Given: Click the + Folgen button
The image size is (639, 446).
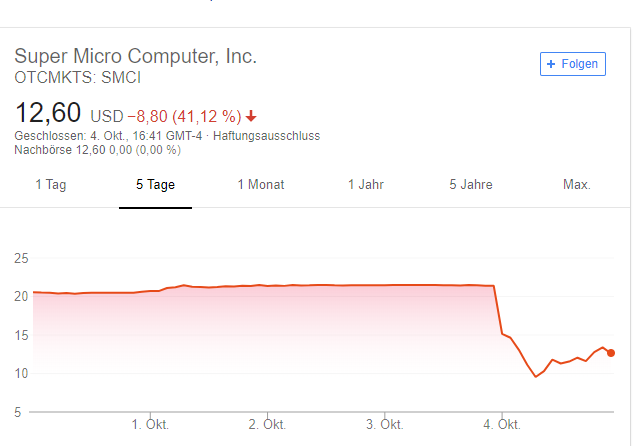Looking at the screenshot, I should coord(573,64).
